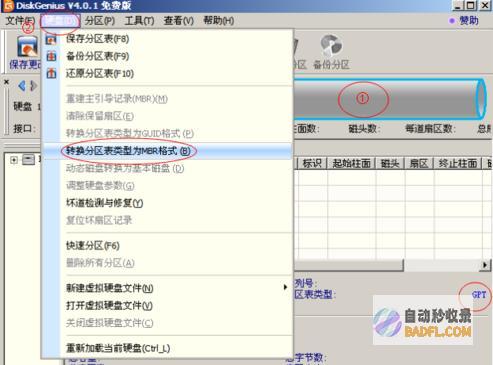Click the grey disk cylinder graphic
Image resolution: width=493 pixels, height=365 pixels.
tap(389, 99)
